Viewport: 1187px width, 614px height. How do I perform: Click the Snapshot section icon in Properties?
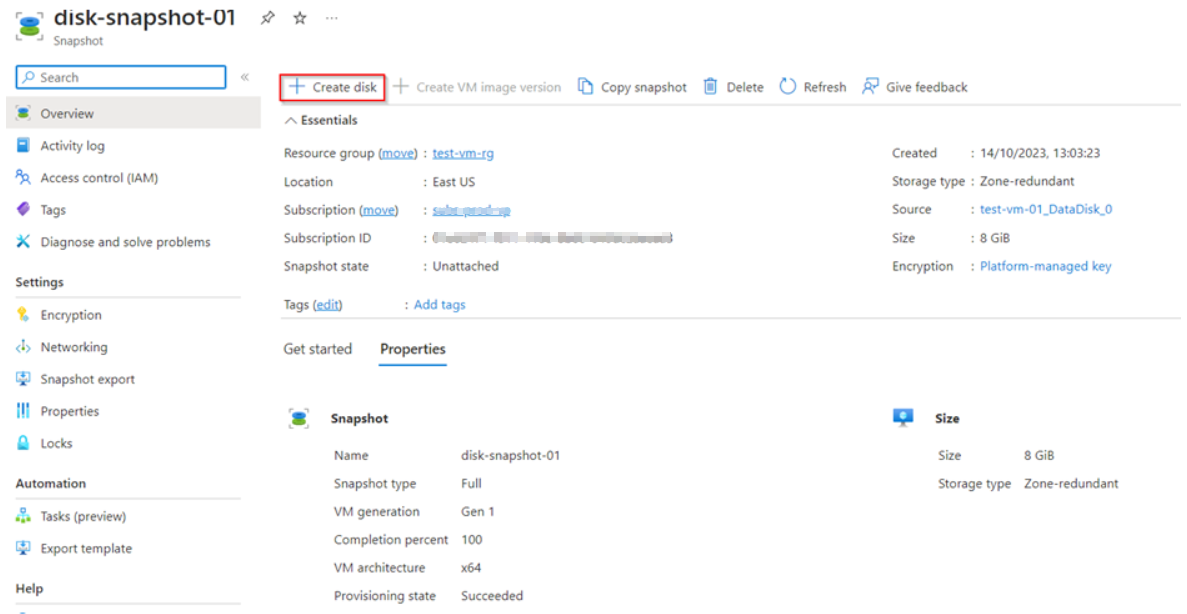(x=299, y=419)
